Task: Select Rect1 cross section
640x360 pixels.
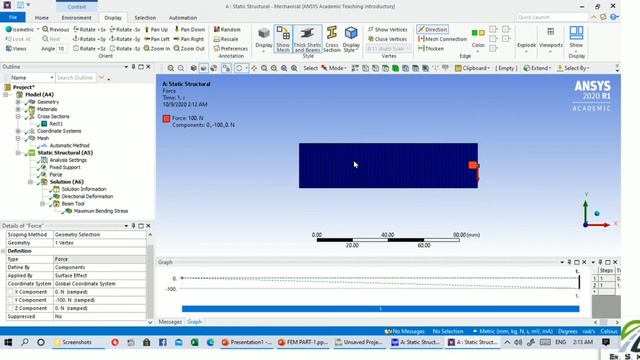Action: (x=56, y=124)
